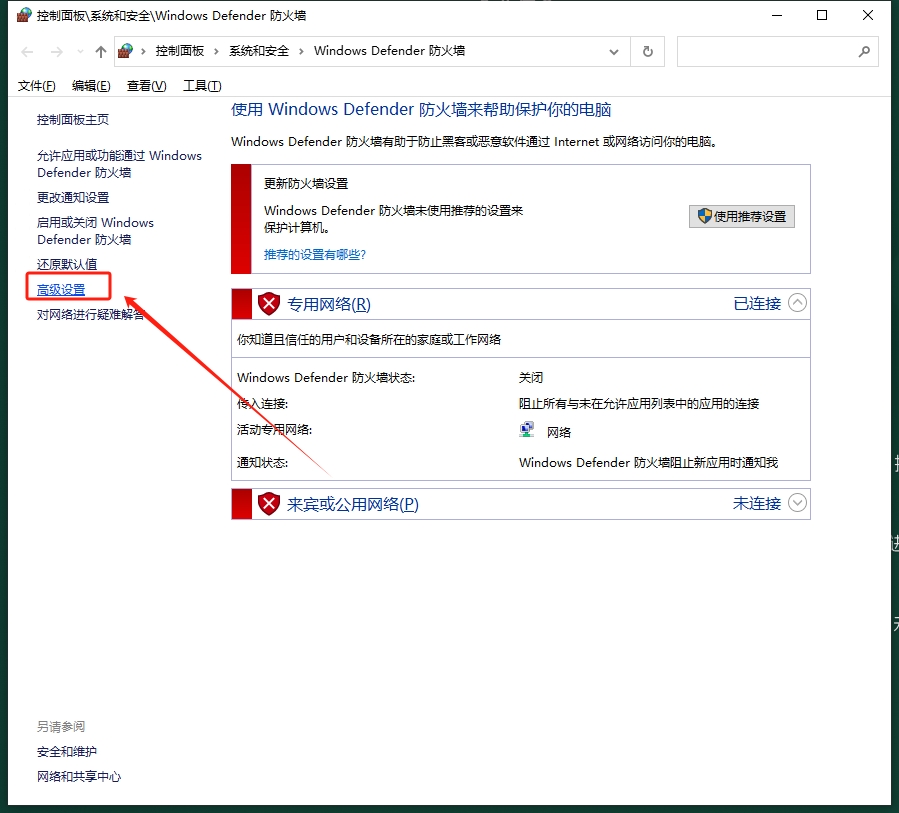This screenshot has width=899, height=813.
Task: Collapse the 专用网络 section with the chevron
Action: [x=798, y=302]
